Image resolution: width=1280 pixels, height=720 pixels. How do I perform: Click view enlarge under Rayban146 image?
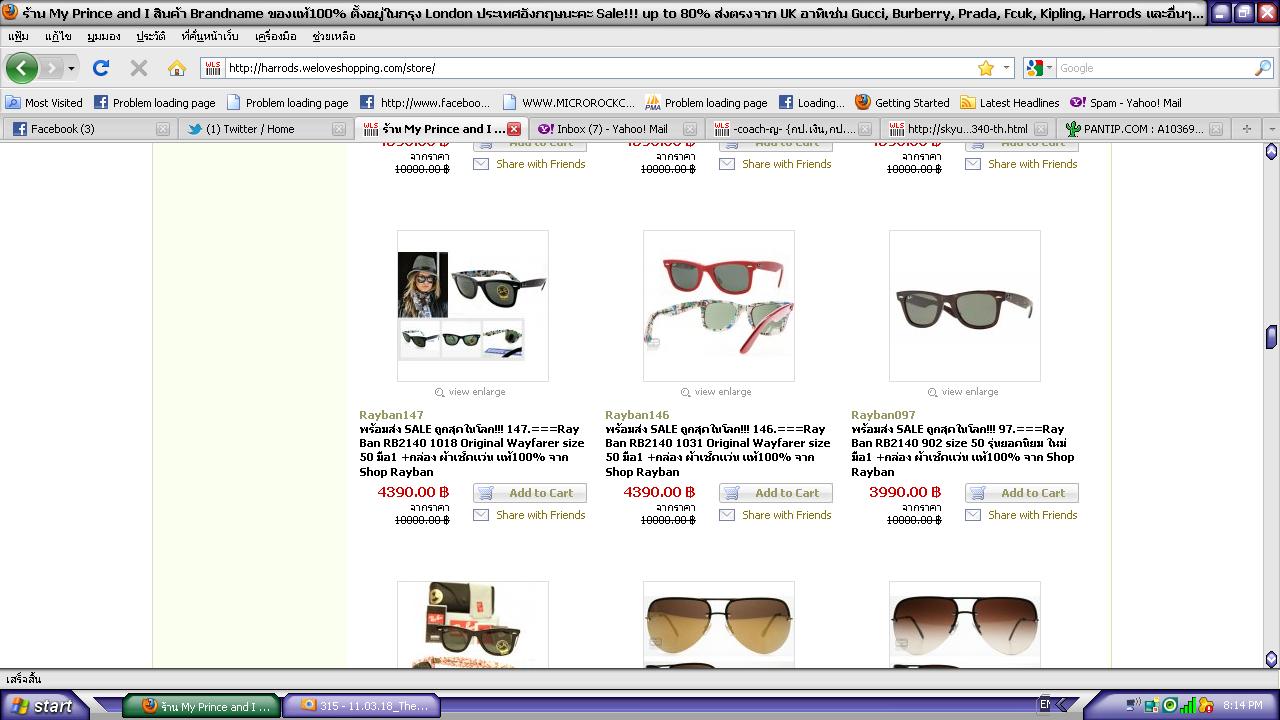(x=717, y=392)
